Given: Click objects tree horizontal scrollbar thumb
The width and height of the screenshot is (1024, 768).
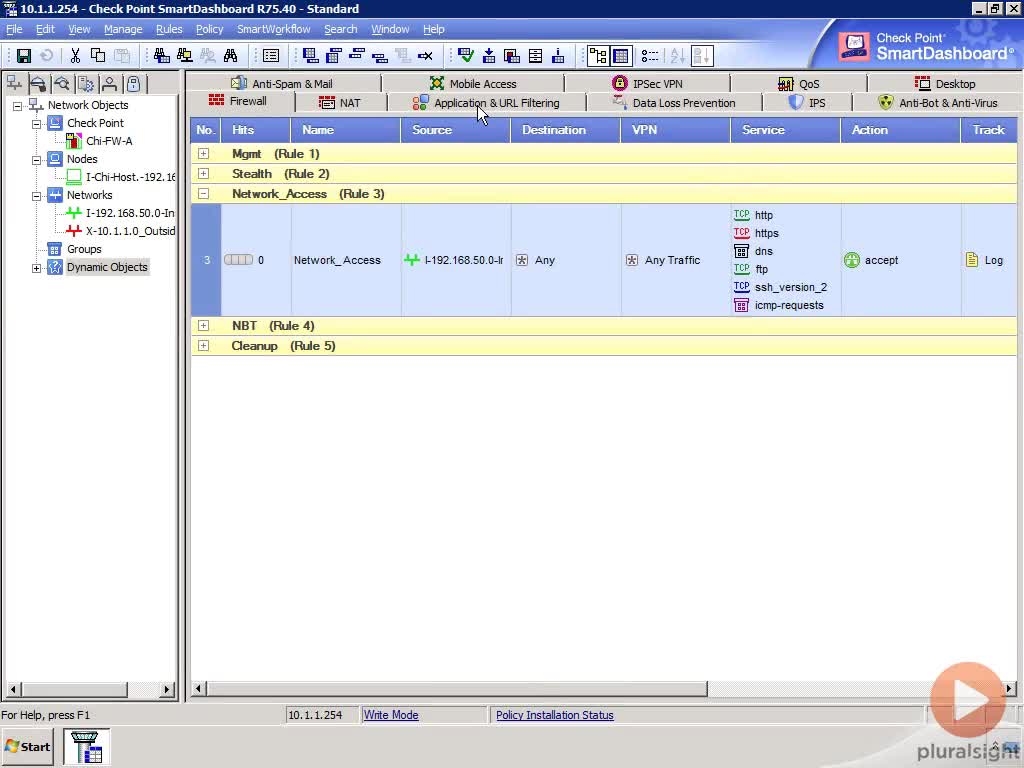Looking at the screenshot, I should (74, 689).
